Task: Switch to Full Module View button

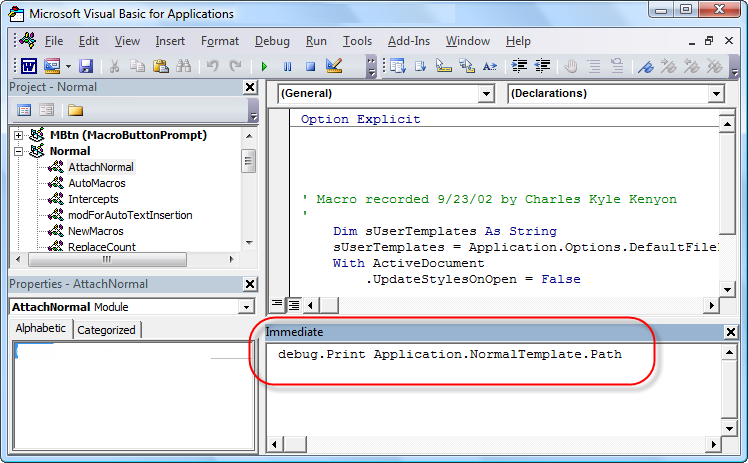Action: click(x=293, y=304)
